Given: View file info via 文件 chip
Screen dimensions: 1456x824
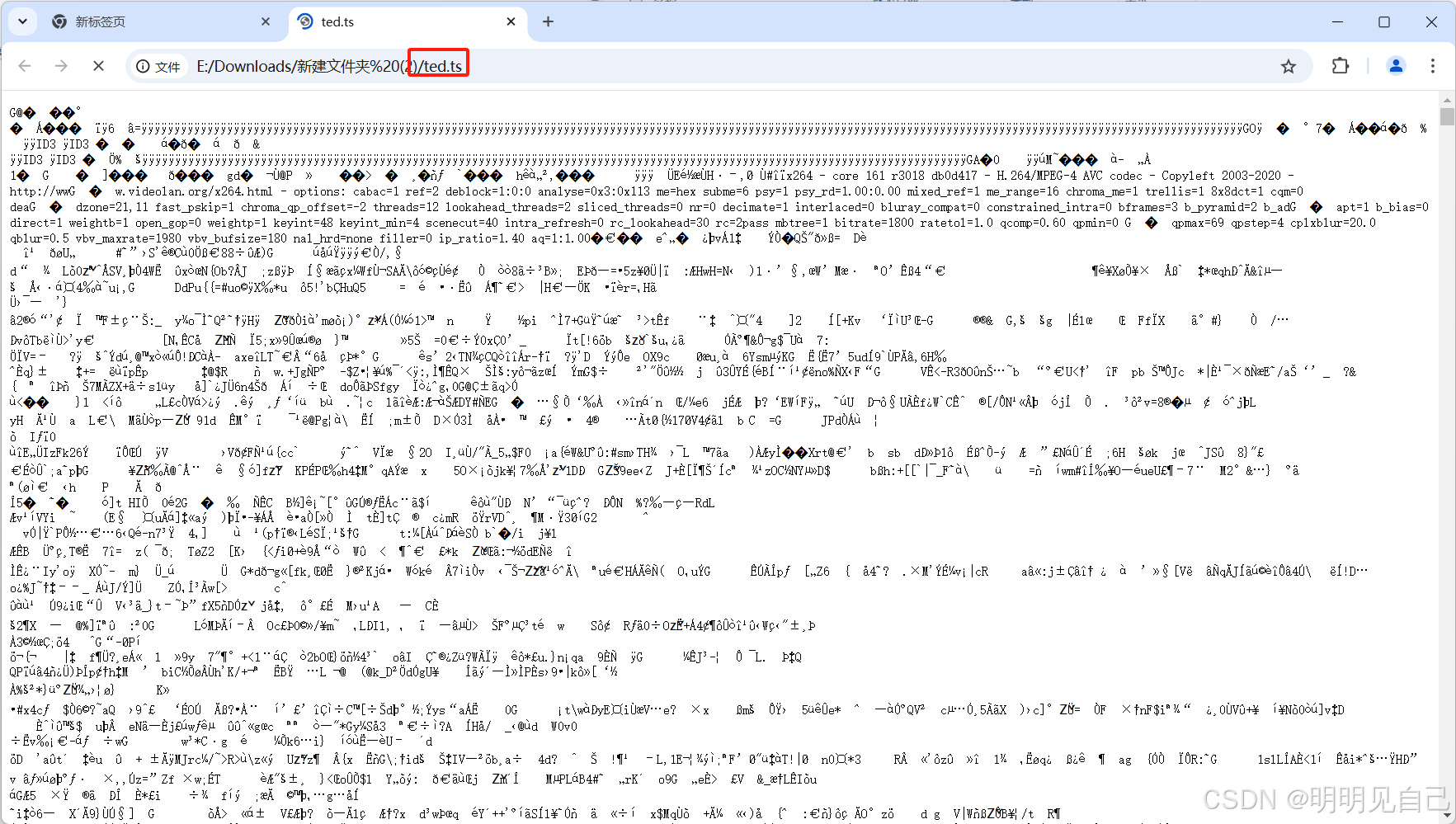Looking at the screenshot, I should coord(158,66).
